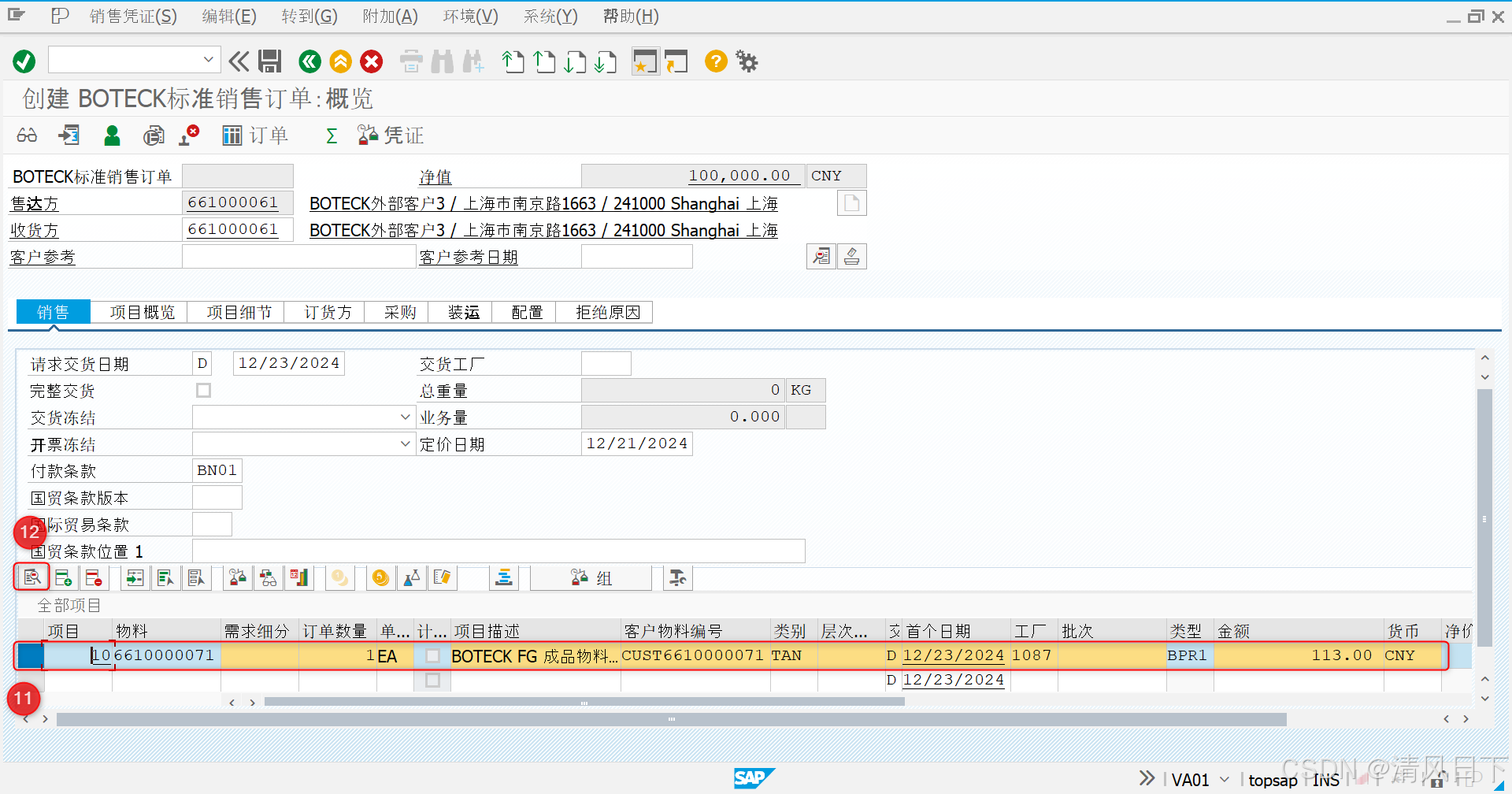Click the first date link in item 10 row
This screenshot has width=1512, height=794.
coord(953,655)
